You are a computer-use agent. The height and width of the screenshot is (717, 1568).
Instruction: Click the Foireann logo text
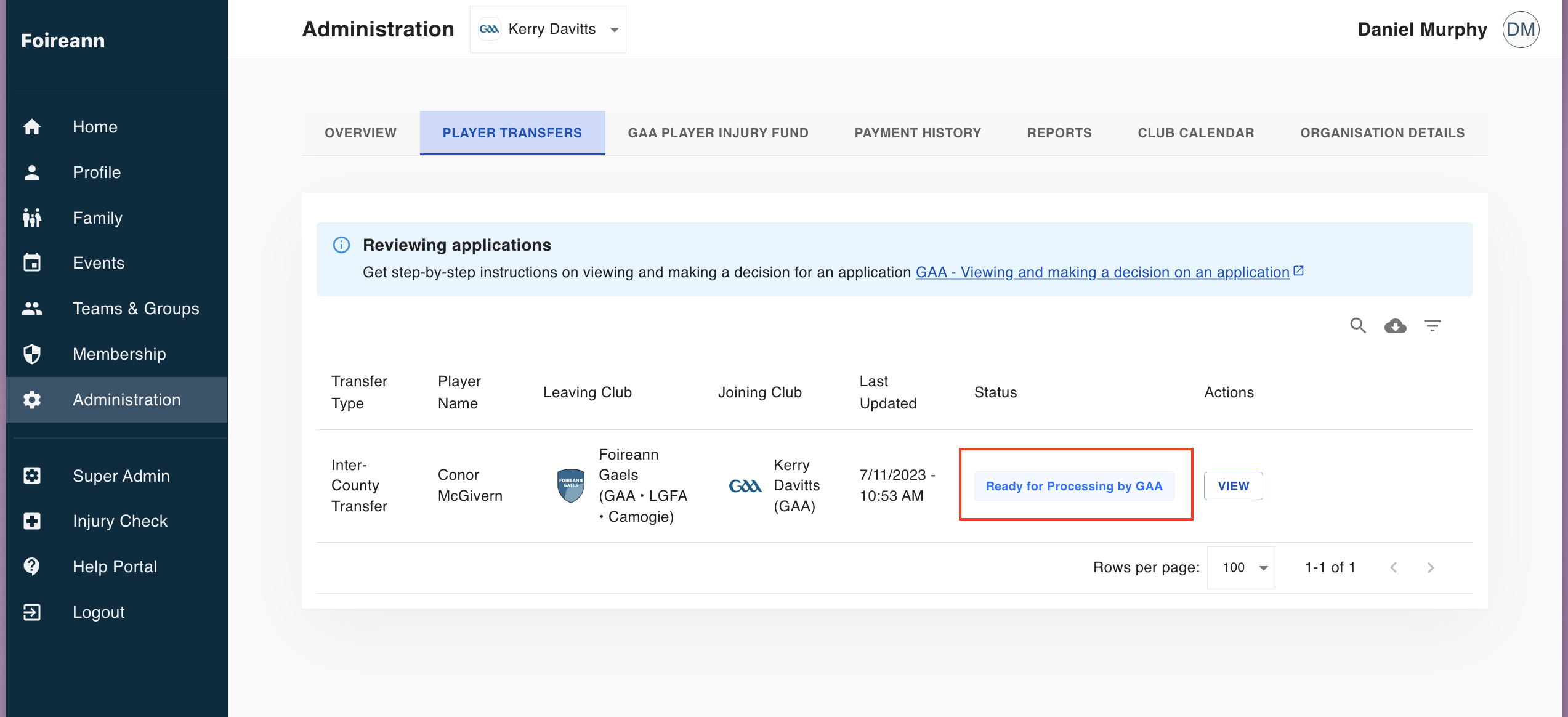(x=63, y=41)
